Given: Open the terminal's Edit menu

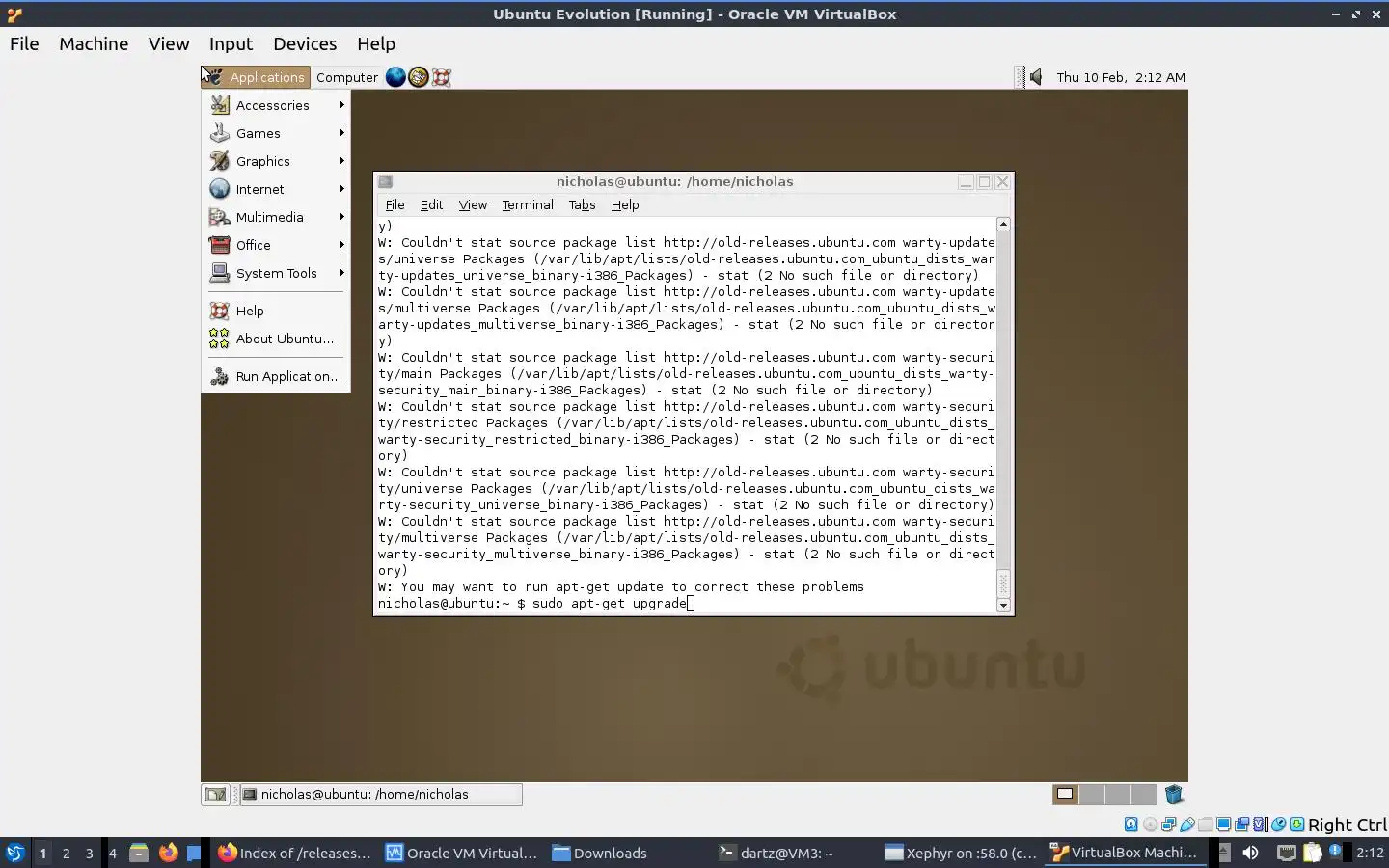Looking at the screenshot, I should point(431,204).
